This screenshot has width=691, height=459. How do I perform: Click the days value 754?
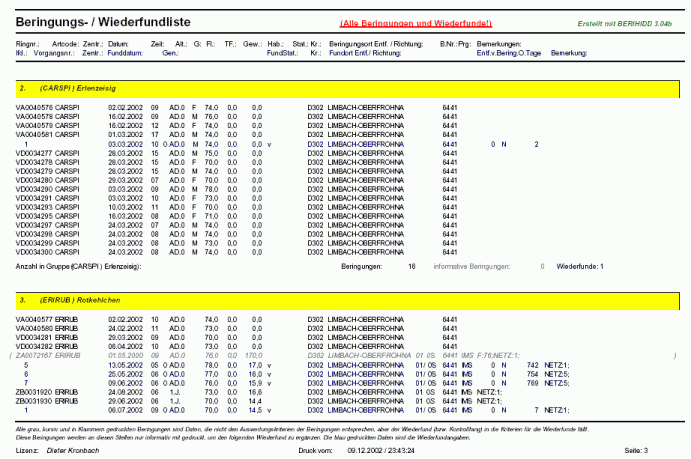[533, 374]
